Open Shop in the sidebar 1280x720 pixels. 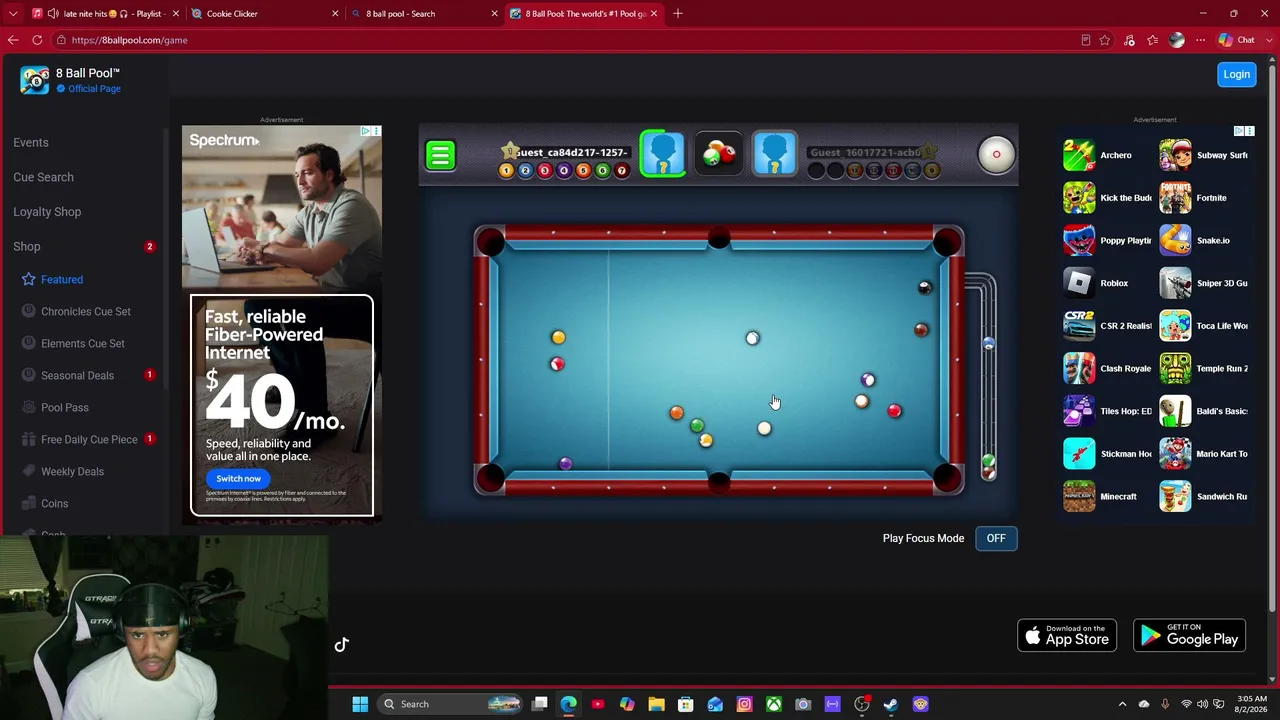coord(27,246)
